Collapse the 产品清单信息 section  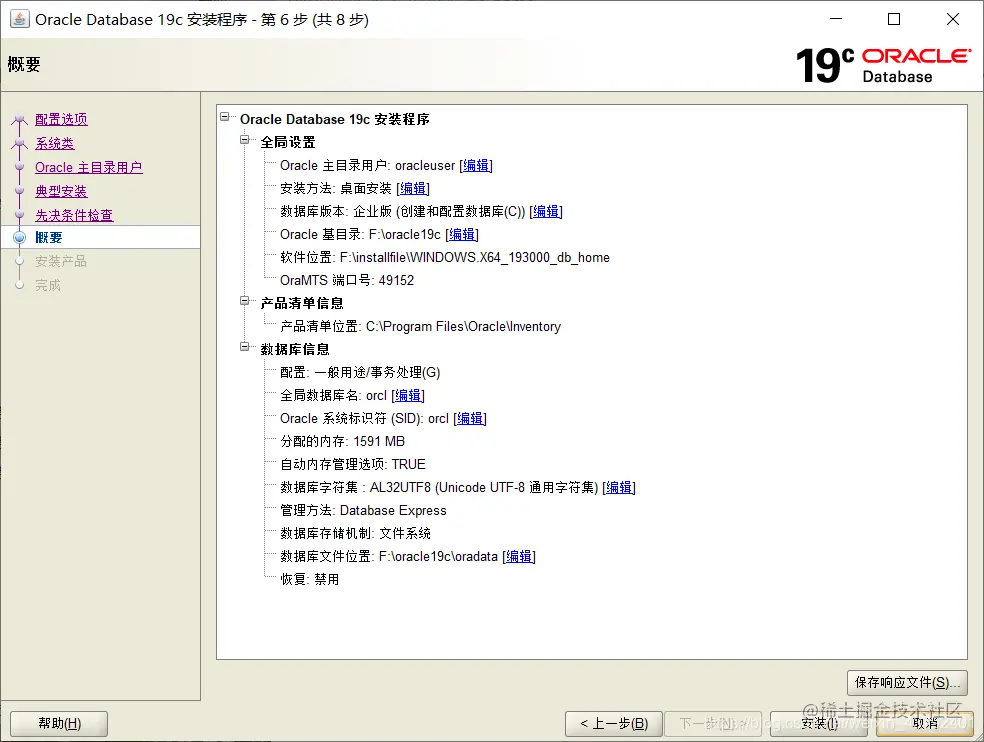tap(243, 302)
